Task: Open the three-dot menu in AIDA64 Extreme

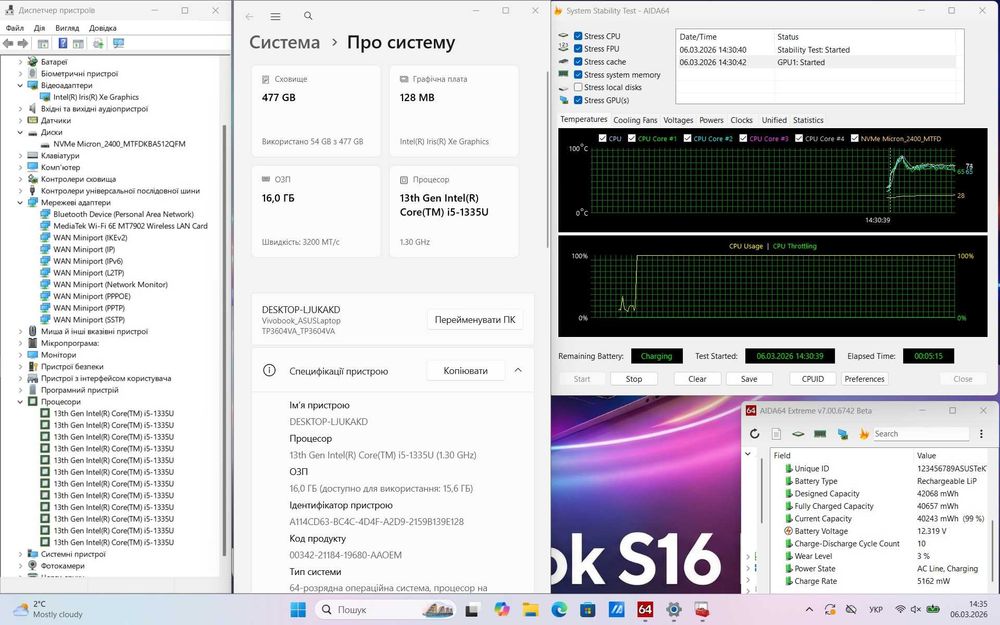Action: [x=981, y=434]
